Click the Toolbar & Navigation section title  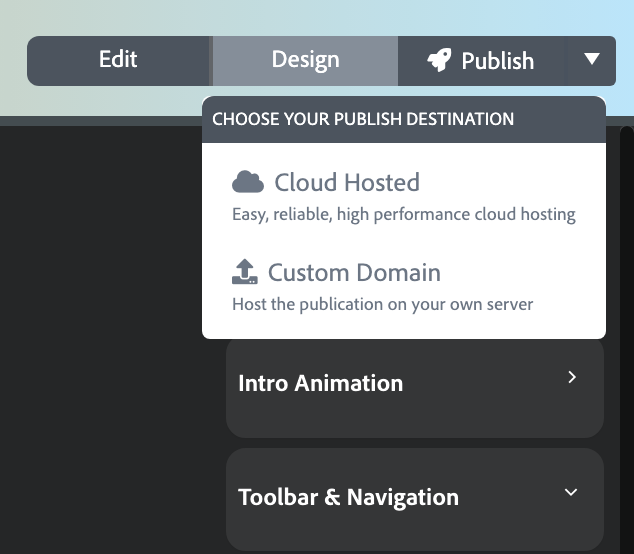(x=348, y=497)
